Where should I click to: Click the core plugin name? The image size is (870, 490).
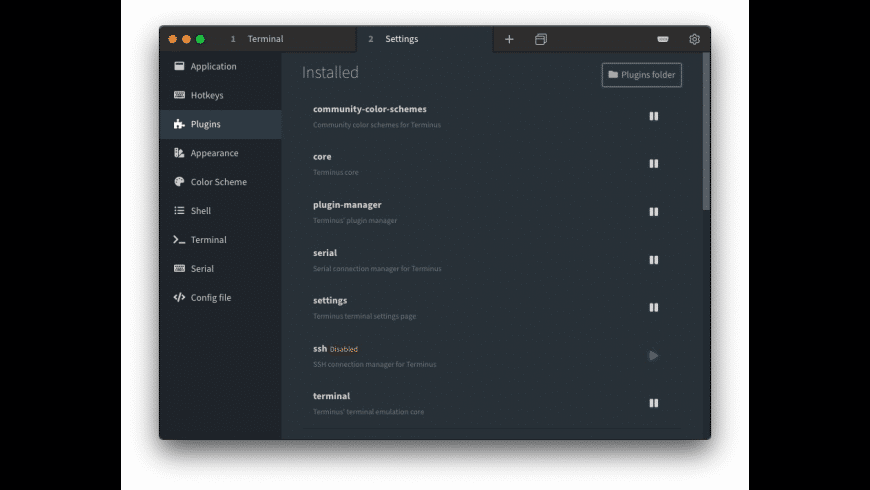[x=322, y=156]
